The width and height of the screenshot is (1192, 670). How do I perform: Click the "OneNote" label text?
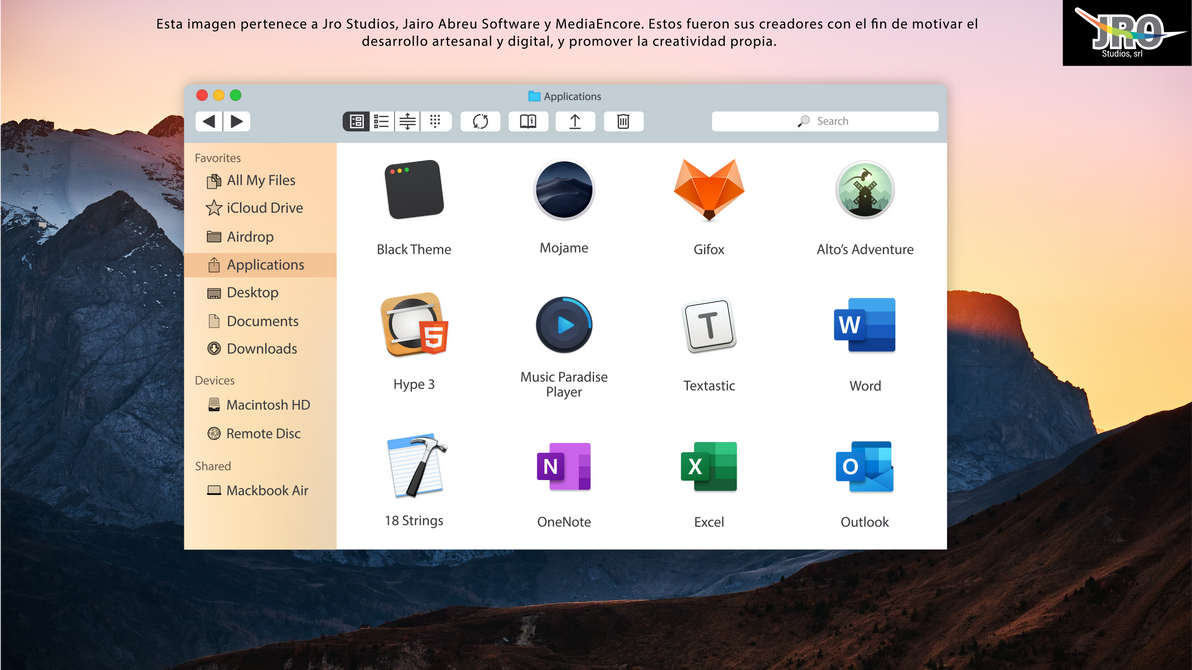click(x=563, y=522)
